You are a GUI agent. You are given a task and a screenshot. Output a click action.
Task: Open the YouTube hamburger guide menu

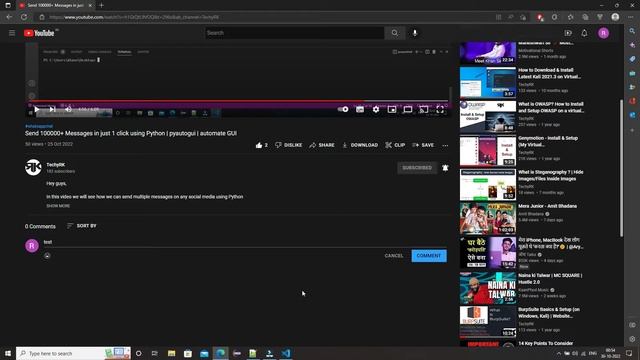pyautogui.click(x=12, y=33)
